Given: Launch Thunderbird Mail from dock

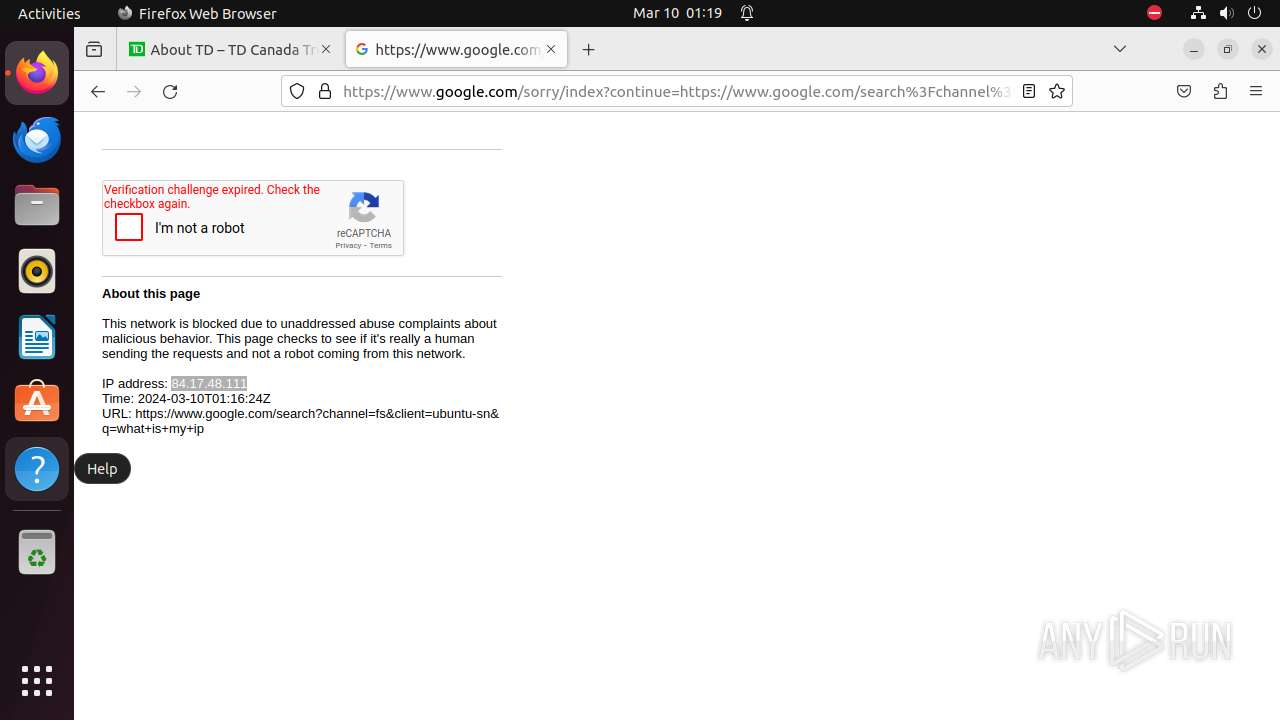Looking at the screenshot, I should tap(37, 139).
